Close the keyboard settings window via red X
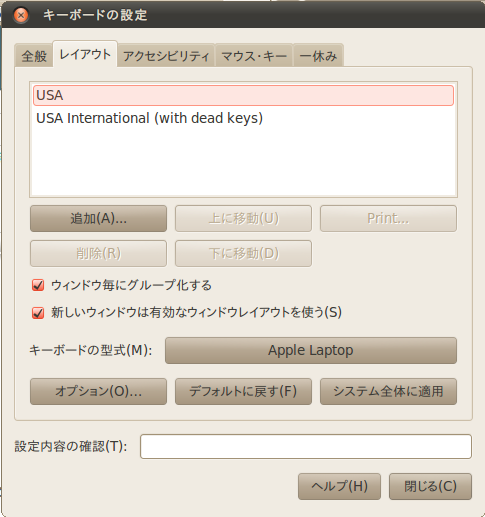 click(21, 15)
